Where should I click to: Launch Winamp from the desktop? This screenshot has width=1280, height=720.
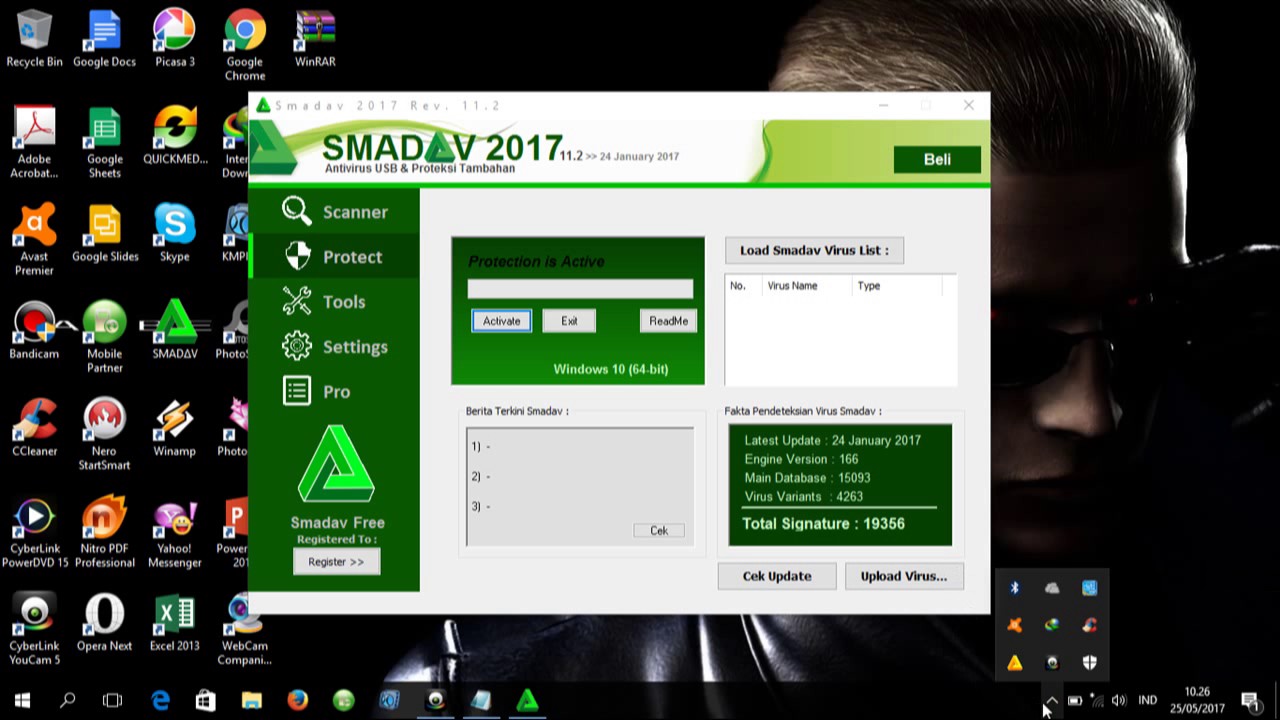click(174, 428)
